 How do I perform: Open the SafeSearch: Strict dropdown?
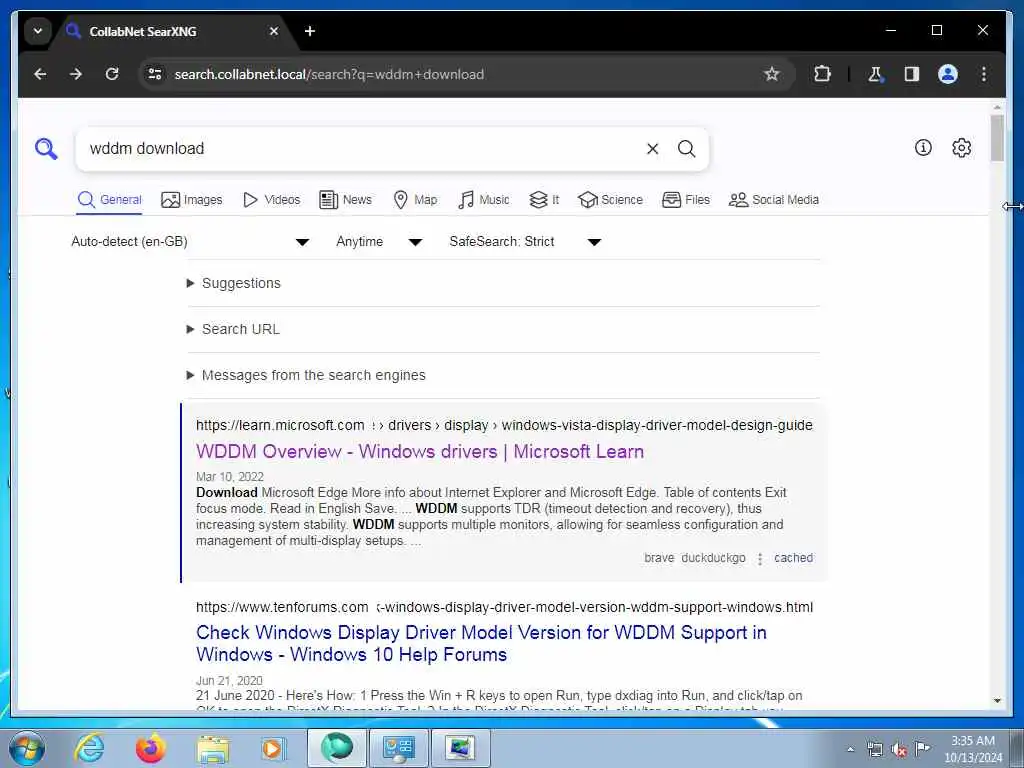pos(524,242)
